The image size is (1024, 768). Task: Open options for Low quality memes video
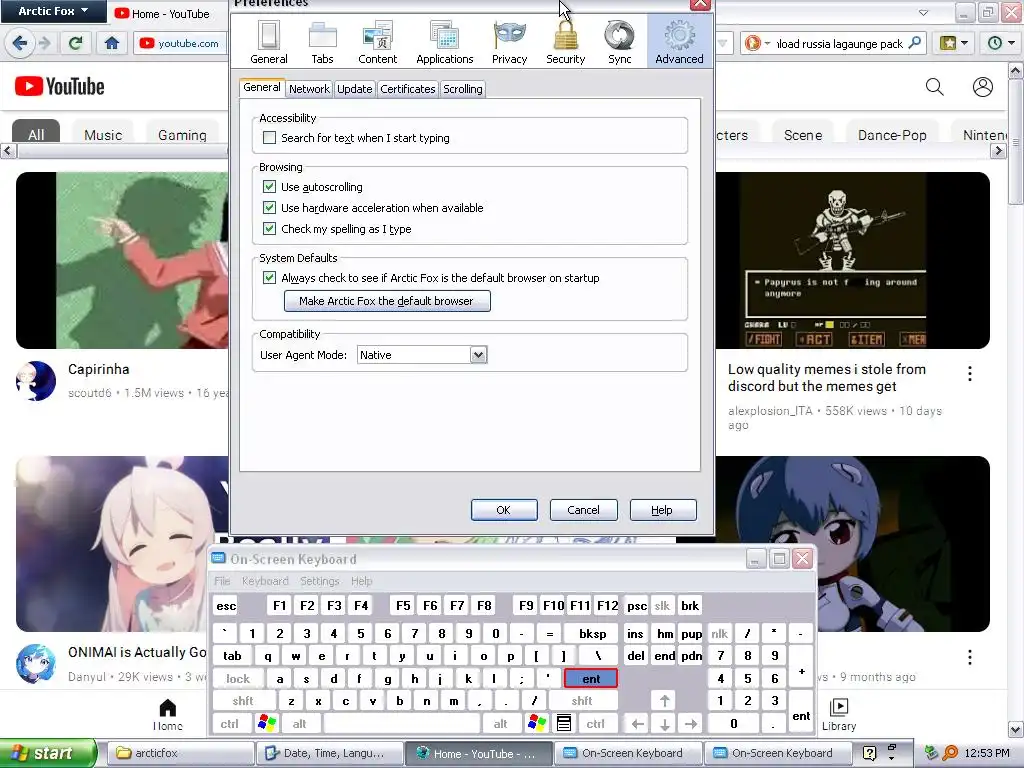970,374
